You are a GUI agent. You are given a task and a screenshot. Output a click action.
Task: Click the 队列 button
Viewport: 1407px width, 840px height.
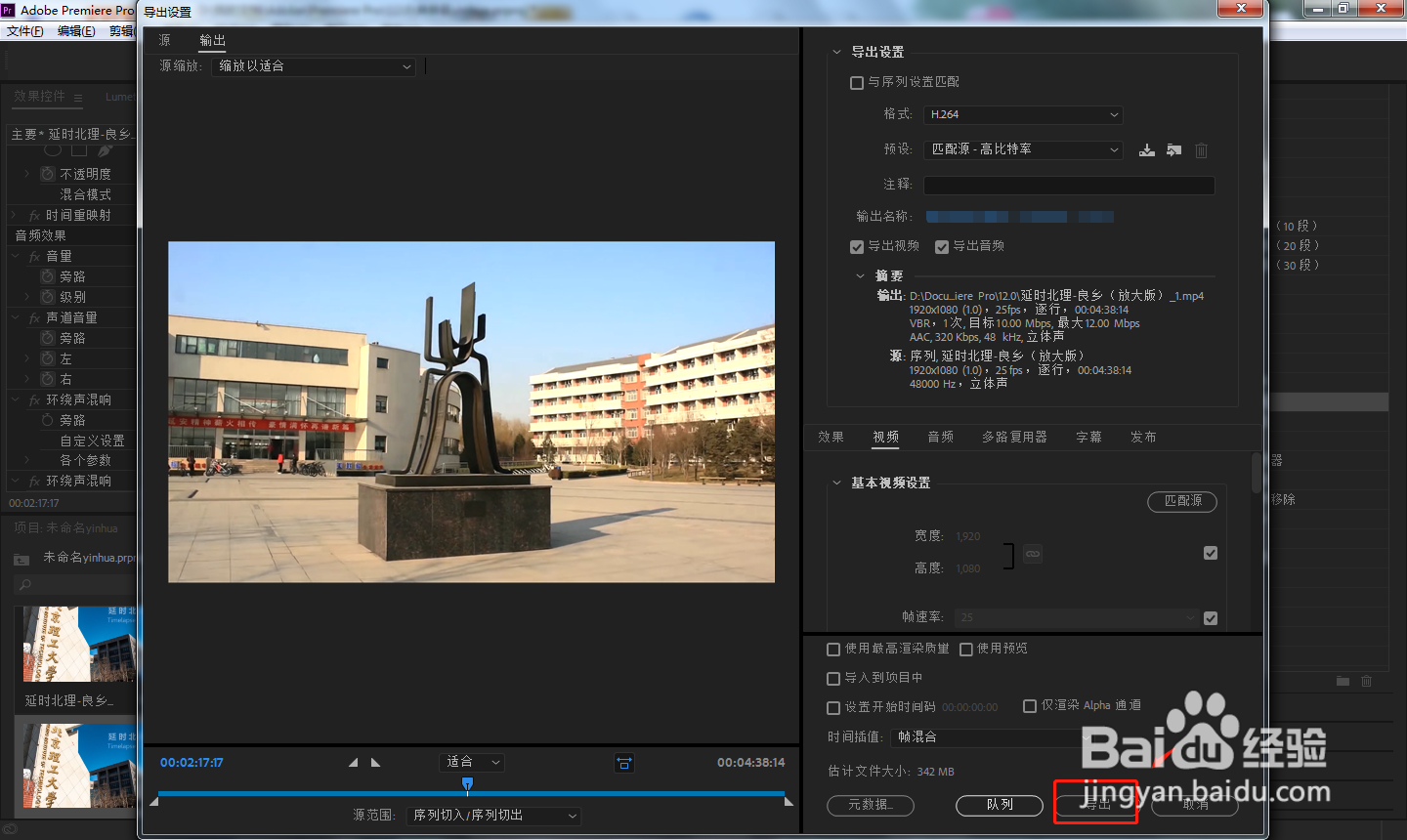[x=1000, y=805]
